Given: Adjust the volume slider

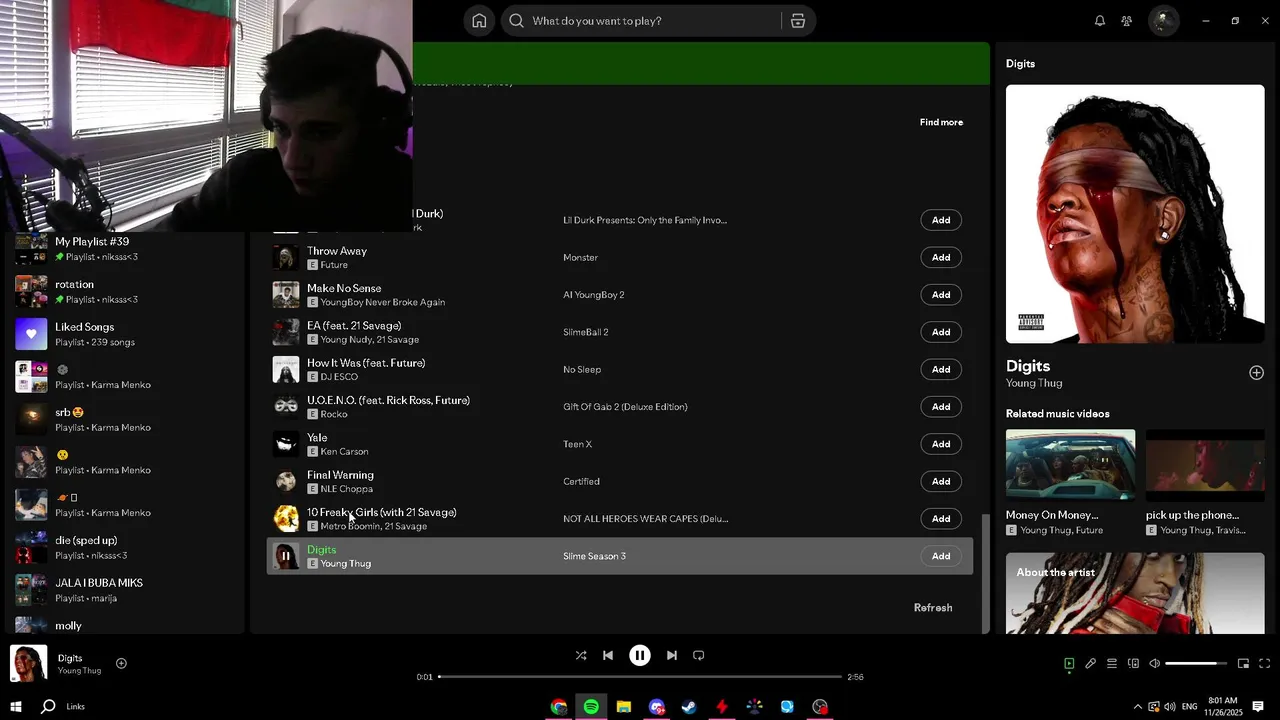Looking at the screenshot, I should (x=1196, y=664).
